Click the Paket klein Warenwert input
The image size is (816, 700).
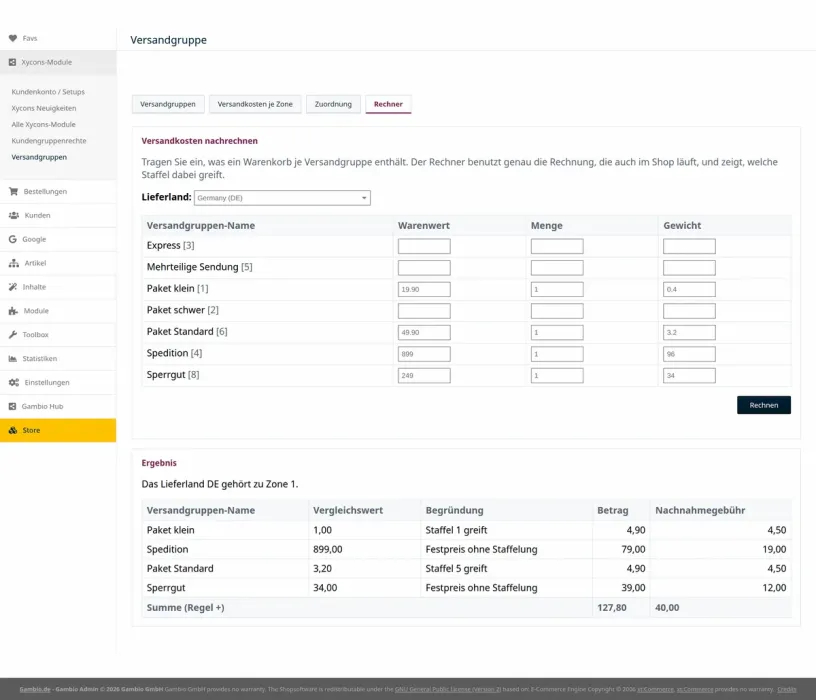point(424,289)
